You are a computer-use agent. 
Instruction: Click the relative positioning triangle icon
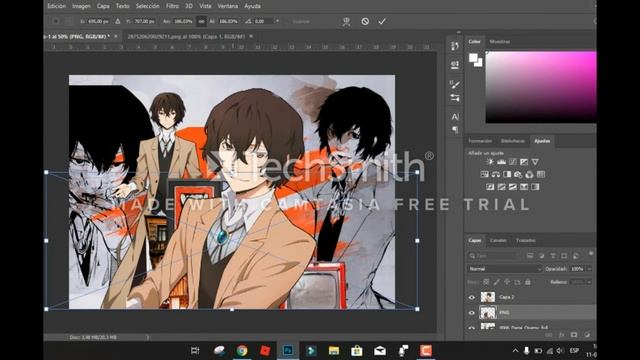pyautogui.click(x=118, y=21)
